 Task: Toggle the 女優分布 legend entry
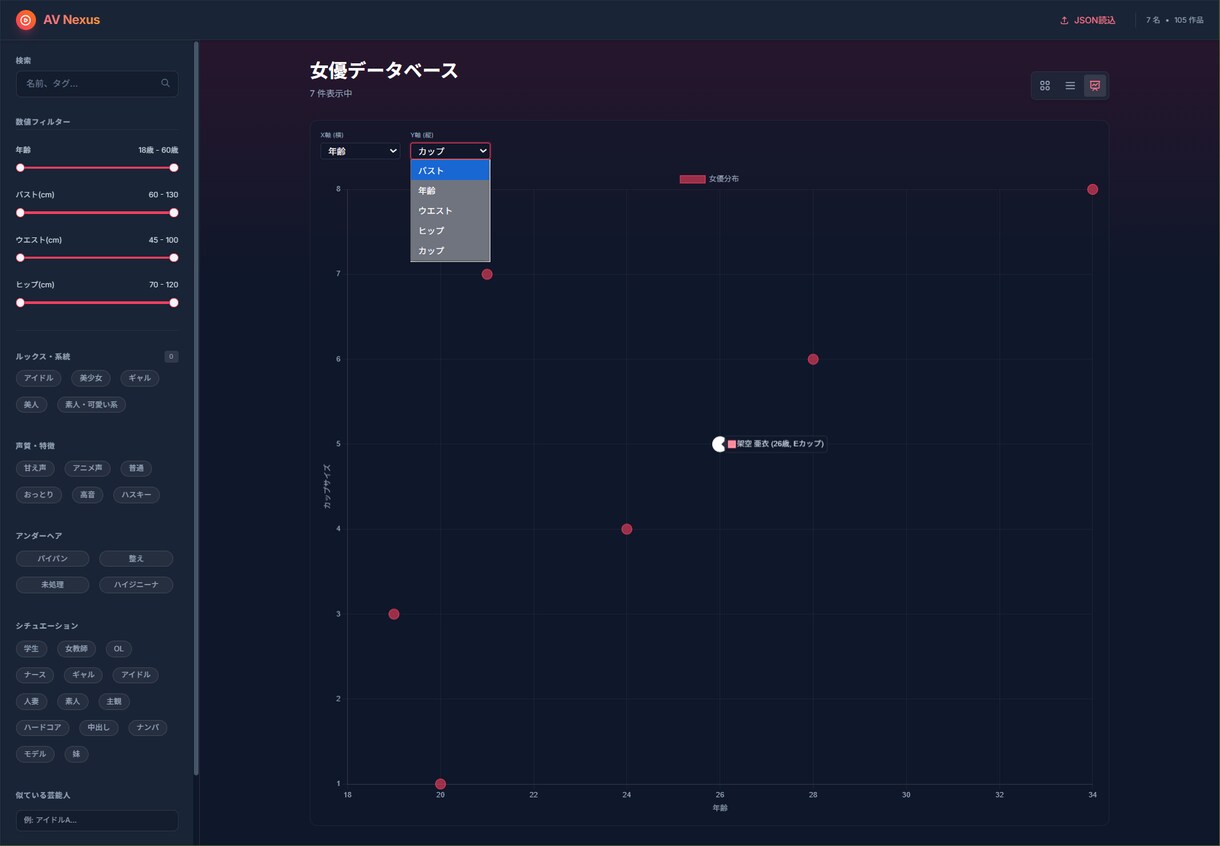(x=709, y=179)
